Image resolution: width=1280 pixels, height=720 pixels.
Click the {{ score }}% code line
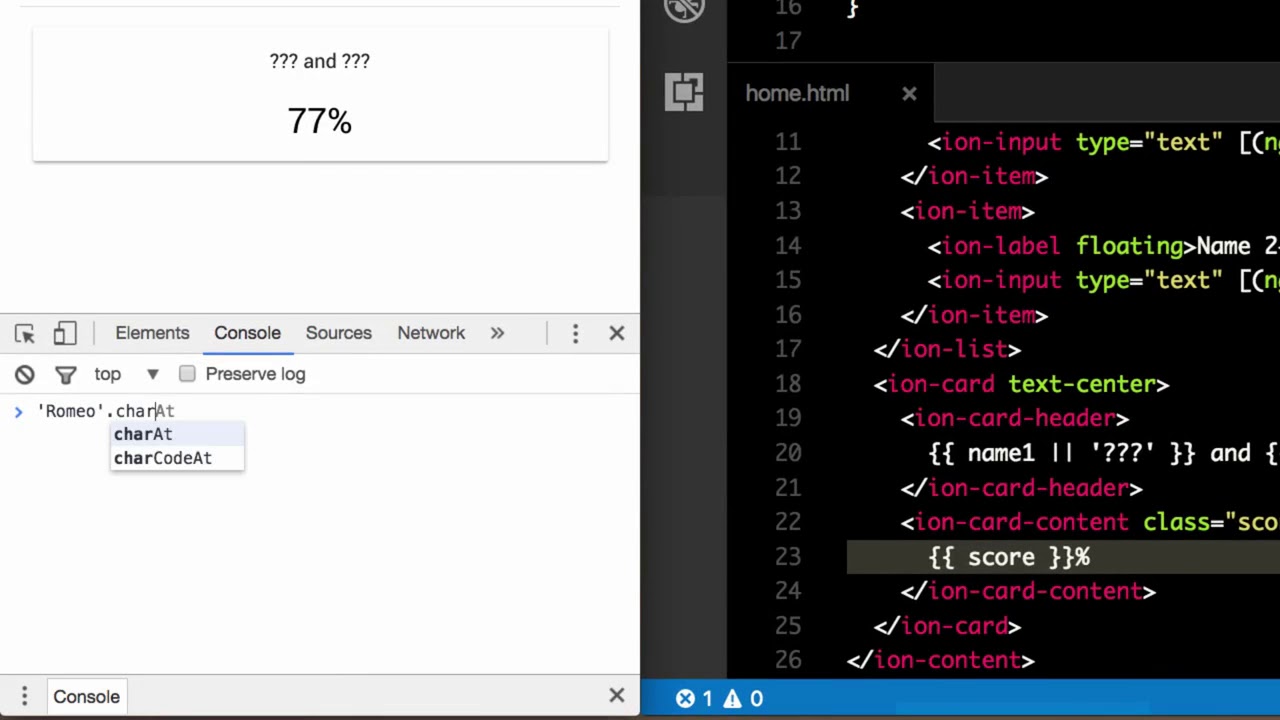tap(1009, 557)
